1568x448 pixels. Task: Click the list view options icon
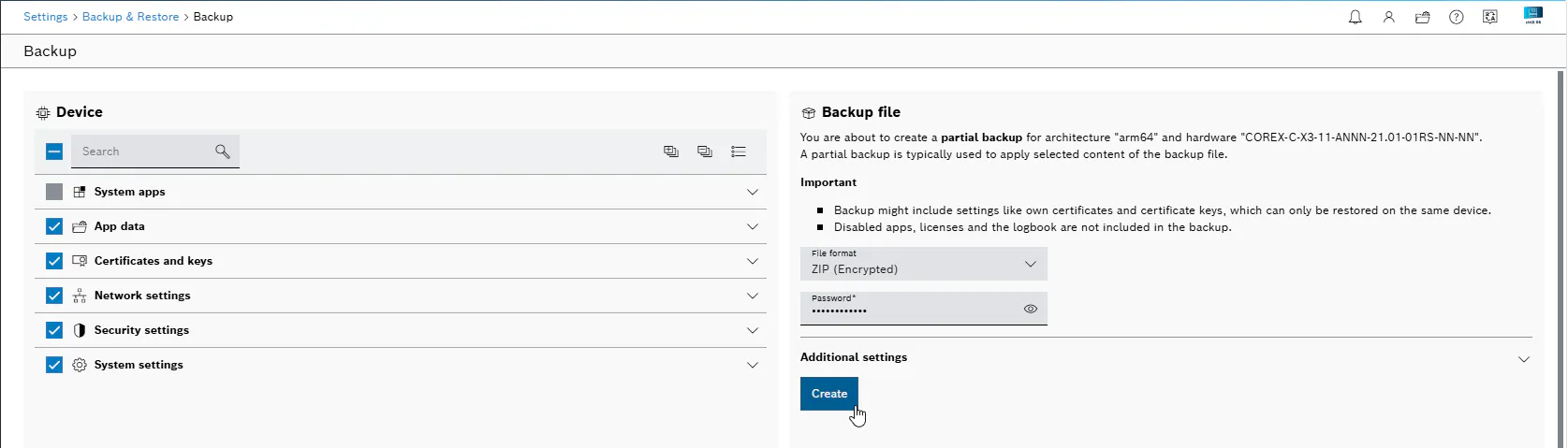point(739,152)
